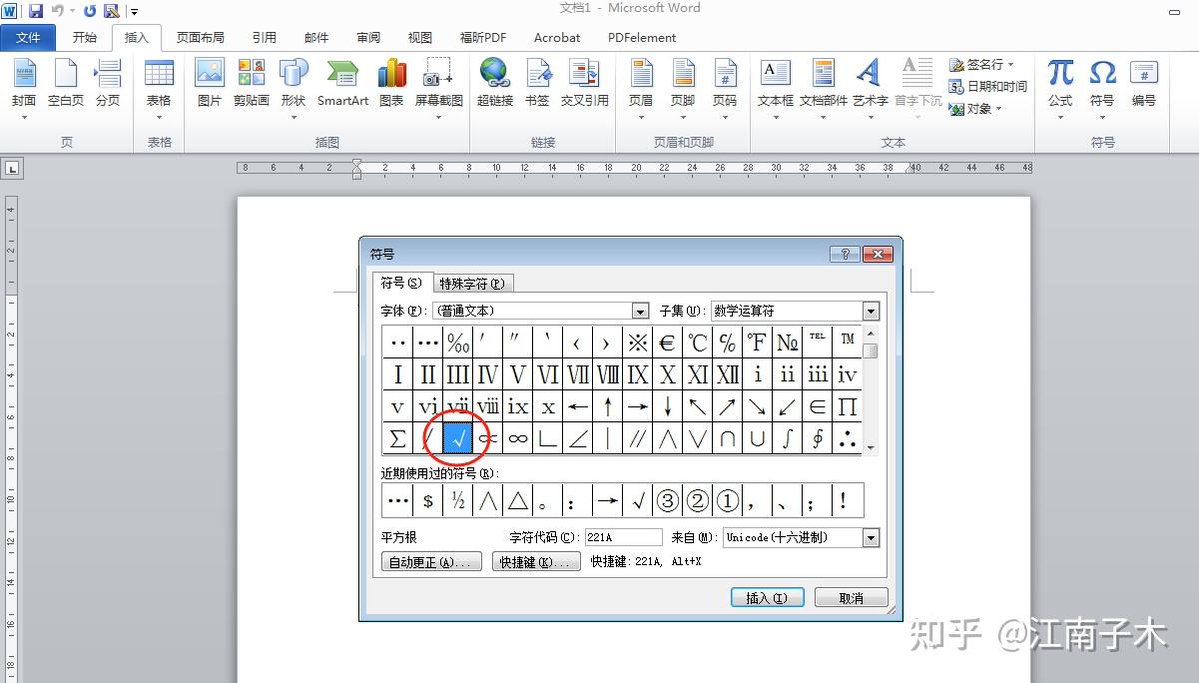Click the tab selector on the ruler
1199x683 pixels.
click(x=13, y=168)
